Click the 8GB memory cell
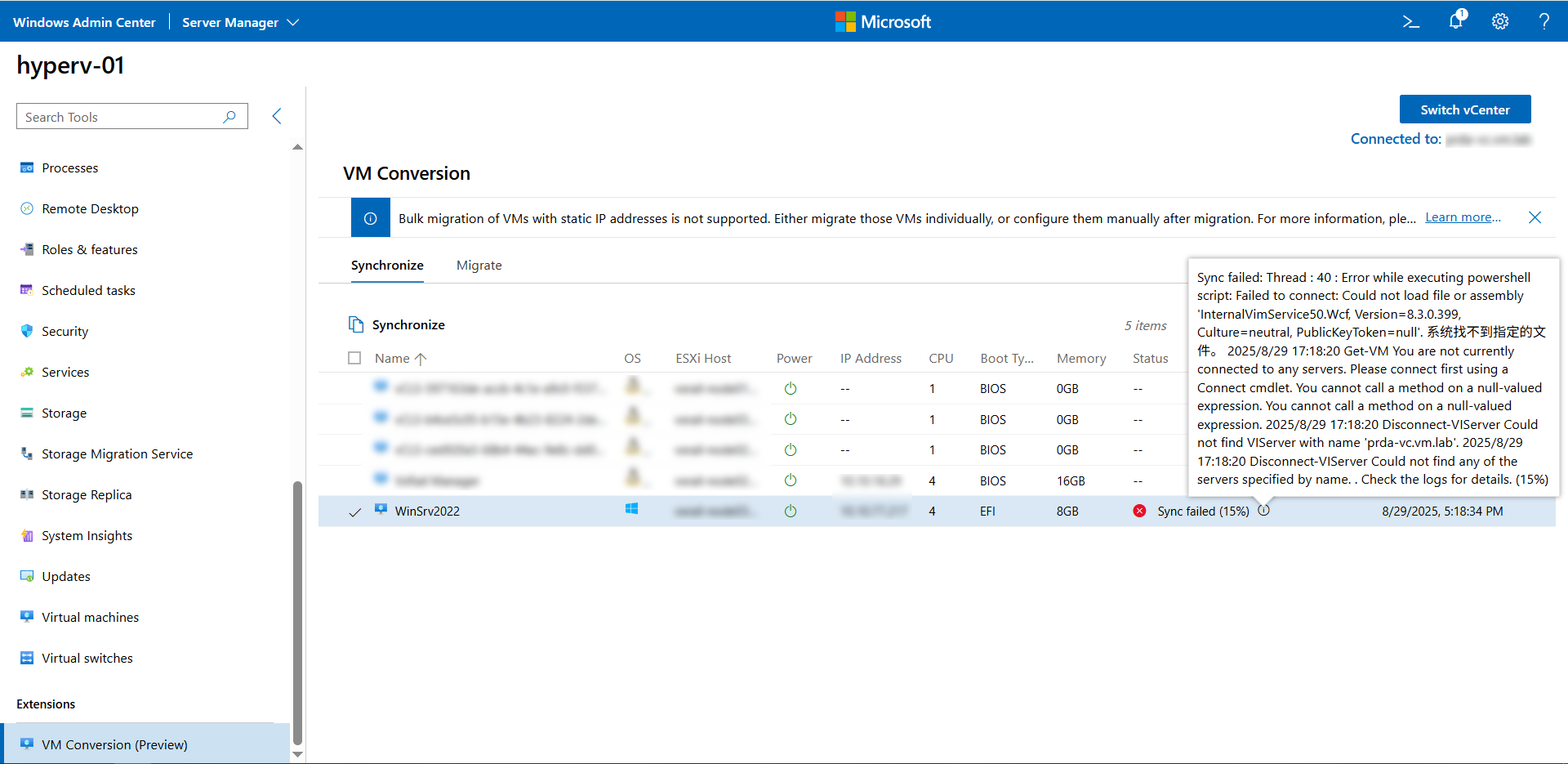This screenshot has height=764, width=1568. (1067, 511)
